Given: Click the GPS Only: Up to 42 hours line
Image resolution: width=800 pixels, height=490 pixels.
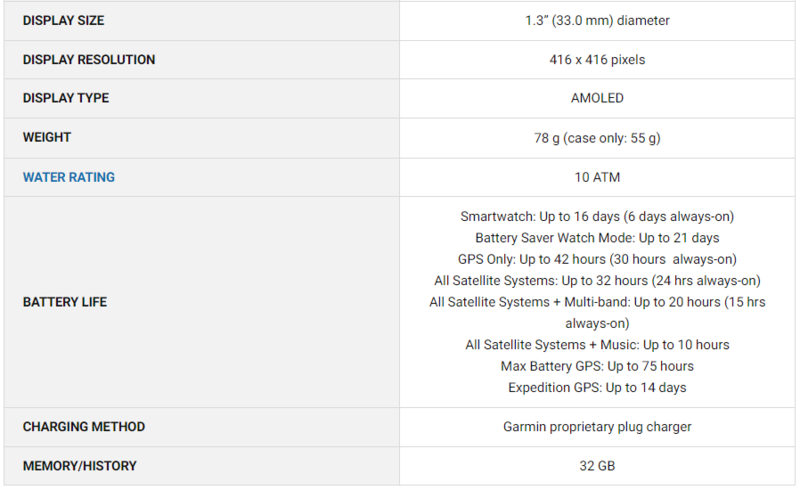Looking at the screenshot, I should (597, 259).
